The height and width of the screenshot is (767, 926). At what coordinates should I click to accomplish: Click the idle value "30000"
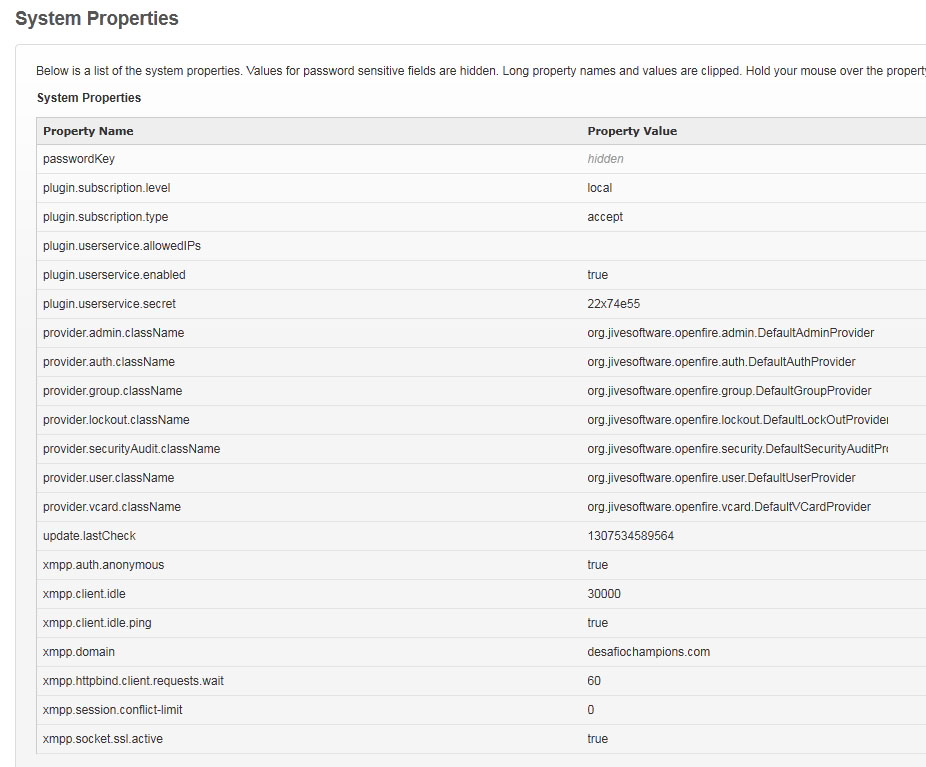604,593
